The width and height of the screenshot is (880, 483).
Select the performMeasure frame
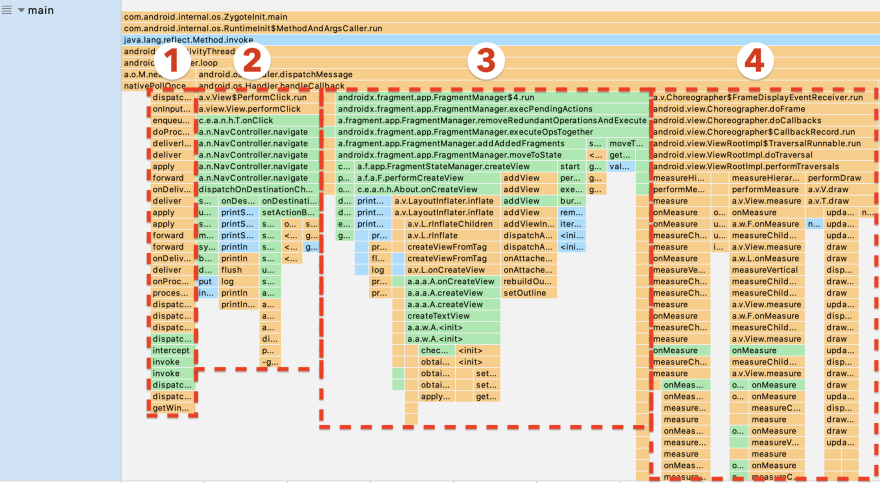click(767, 189)
